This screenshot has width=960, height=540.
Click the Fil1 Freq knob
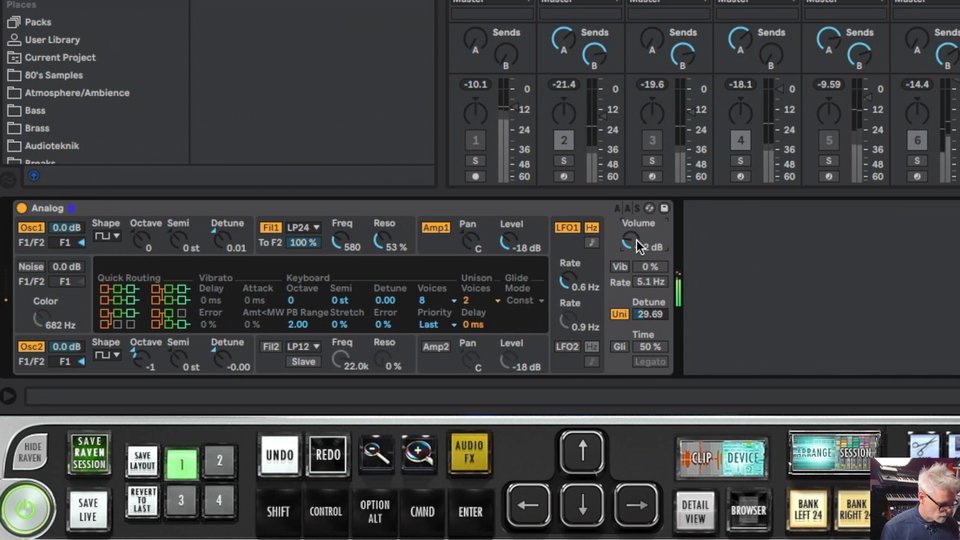(x=339, y=242)
